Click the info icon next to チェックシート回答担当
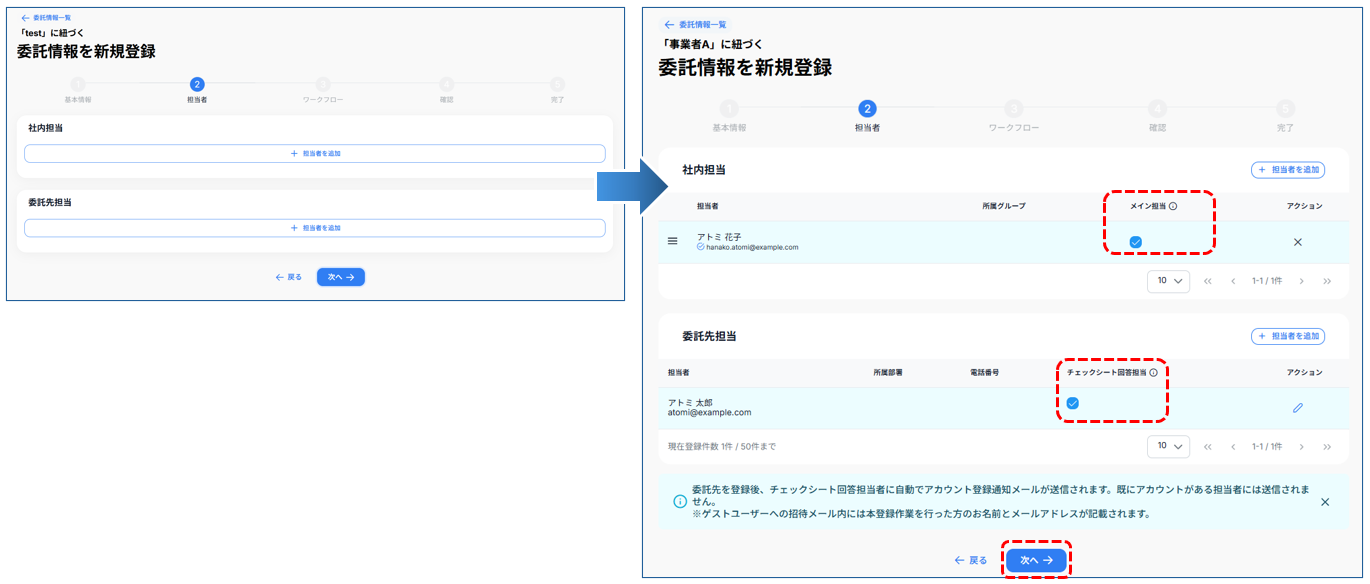1370x584 pixels. pyautogui.click(x=1153, y=373)
